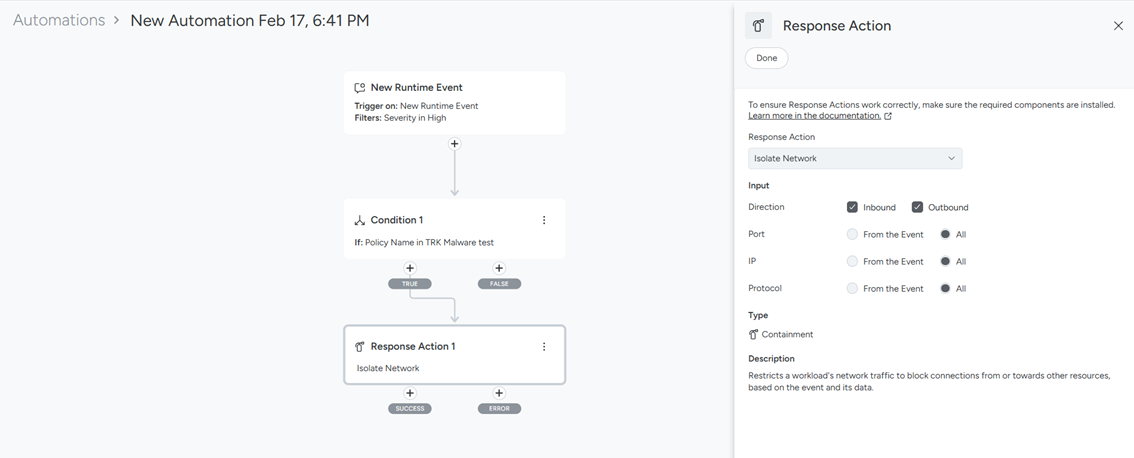
Task: Open the Response Action 1 three-dot menu
Action: click(x=544, y=347)
